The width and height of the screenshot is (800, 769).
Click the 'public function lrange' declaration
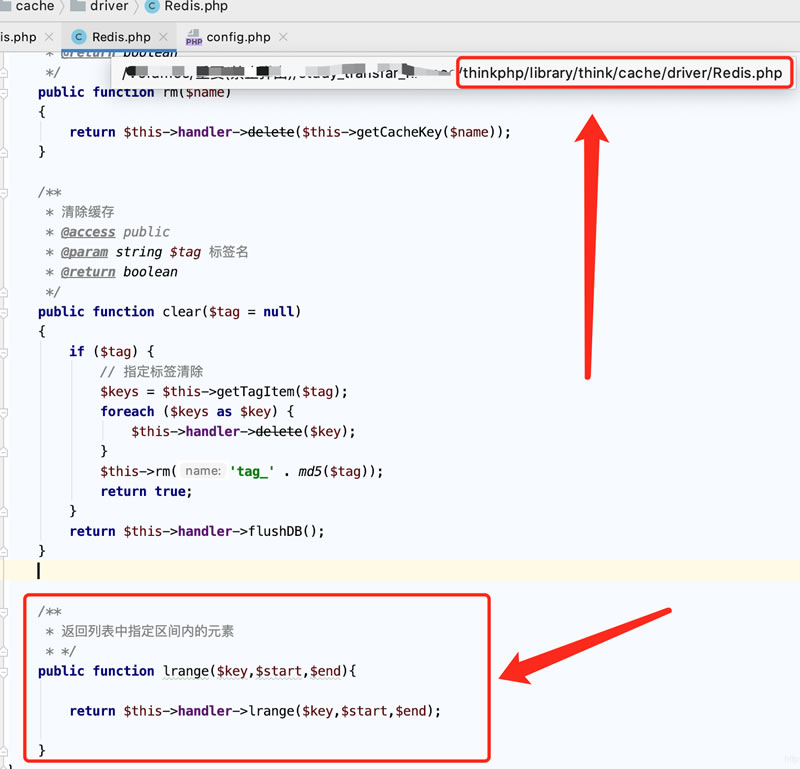point(197,671)
